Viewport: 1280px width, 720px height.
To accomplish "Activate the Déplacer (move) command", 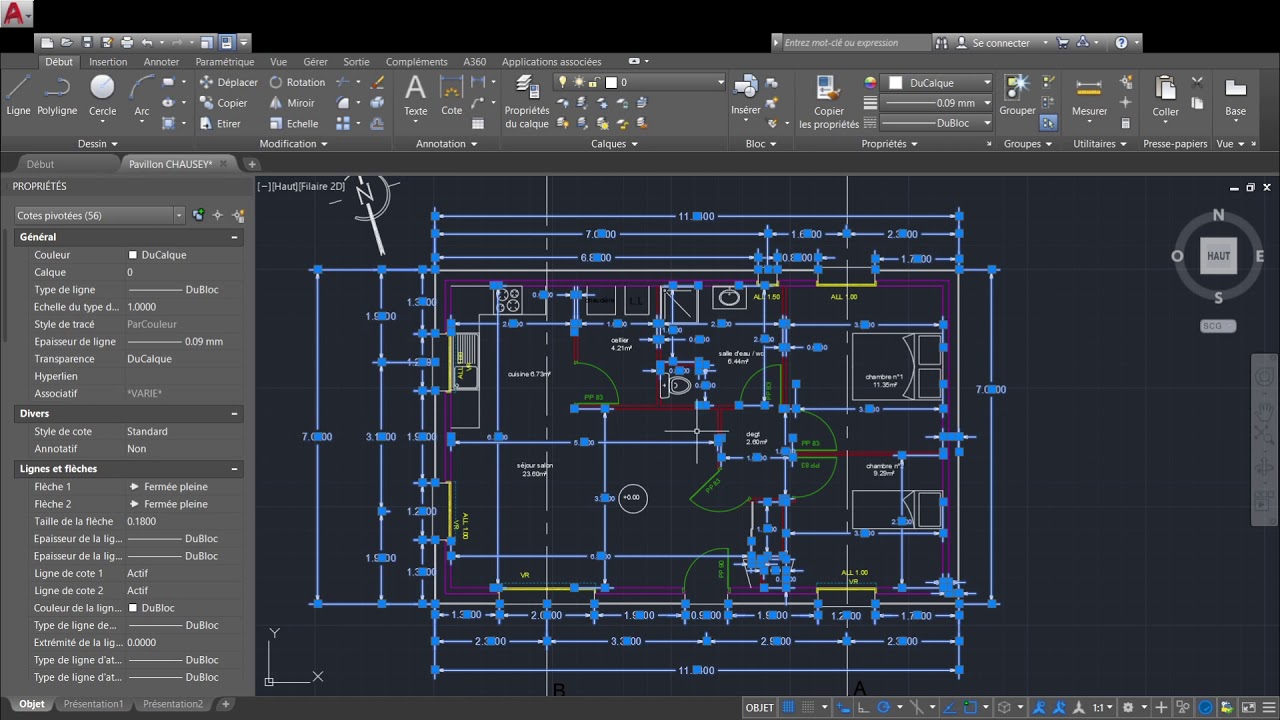I will pyautogui.click(x=228, y=82).
